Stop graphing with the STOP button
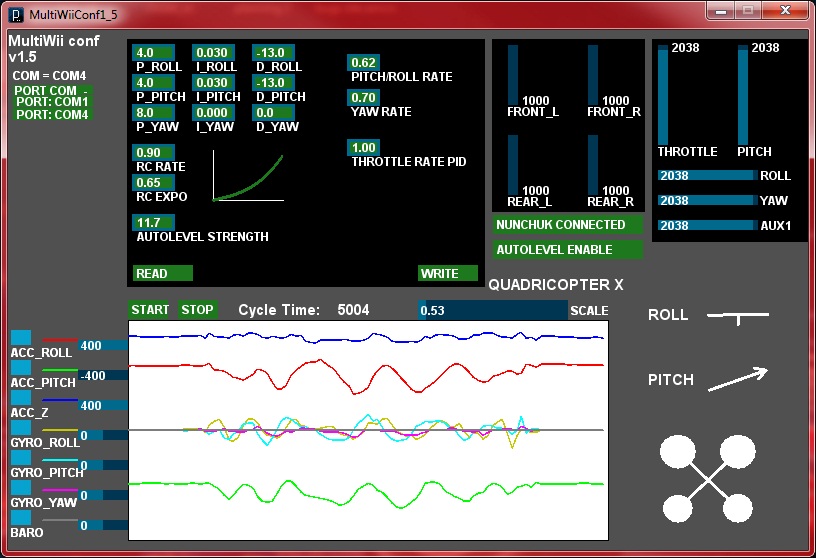Image resolution: width=816 pixels, height=558 pixels. [197, 310]
